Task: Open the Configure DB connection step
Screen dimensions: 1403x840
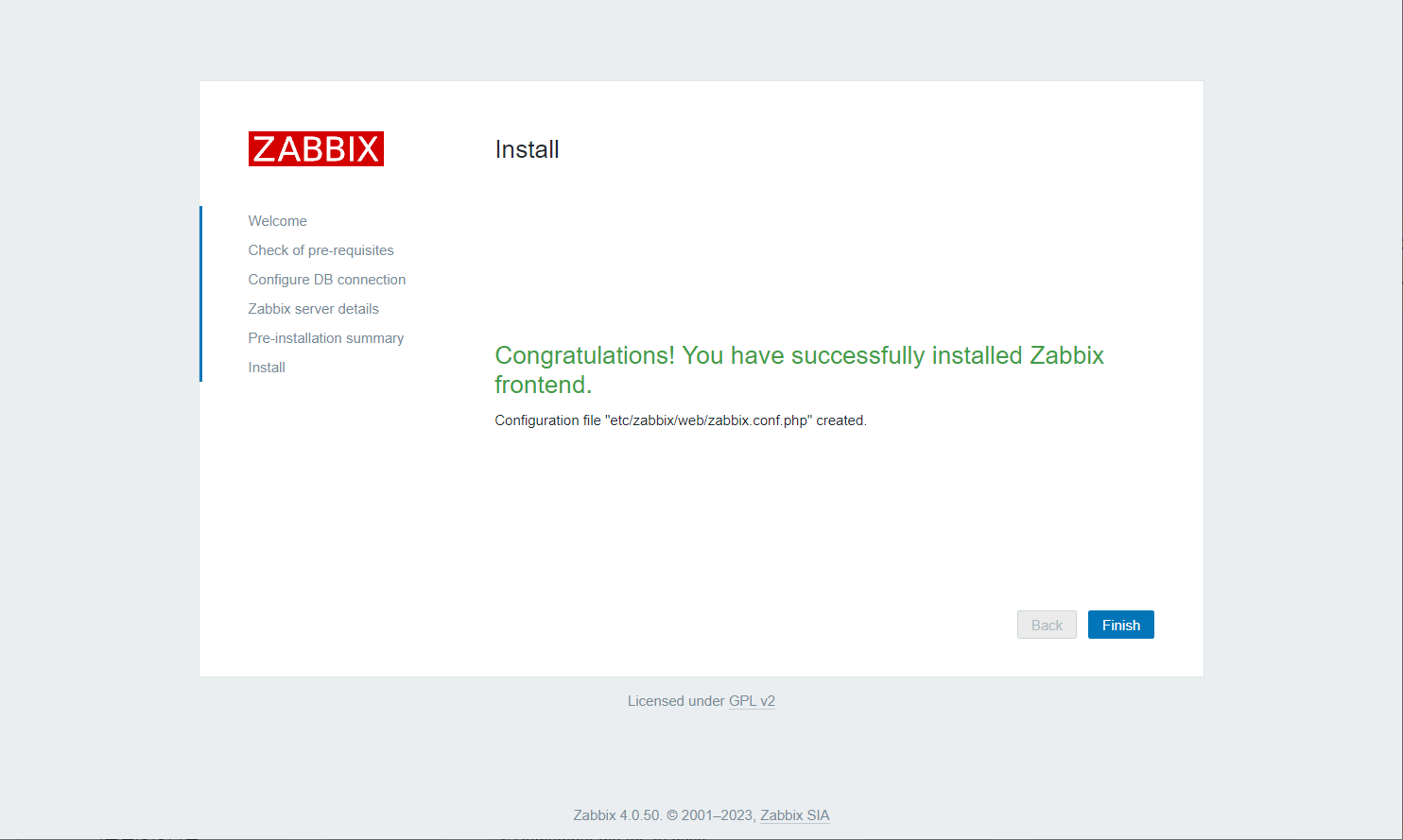Action: tap(326, 280)
